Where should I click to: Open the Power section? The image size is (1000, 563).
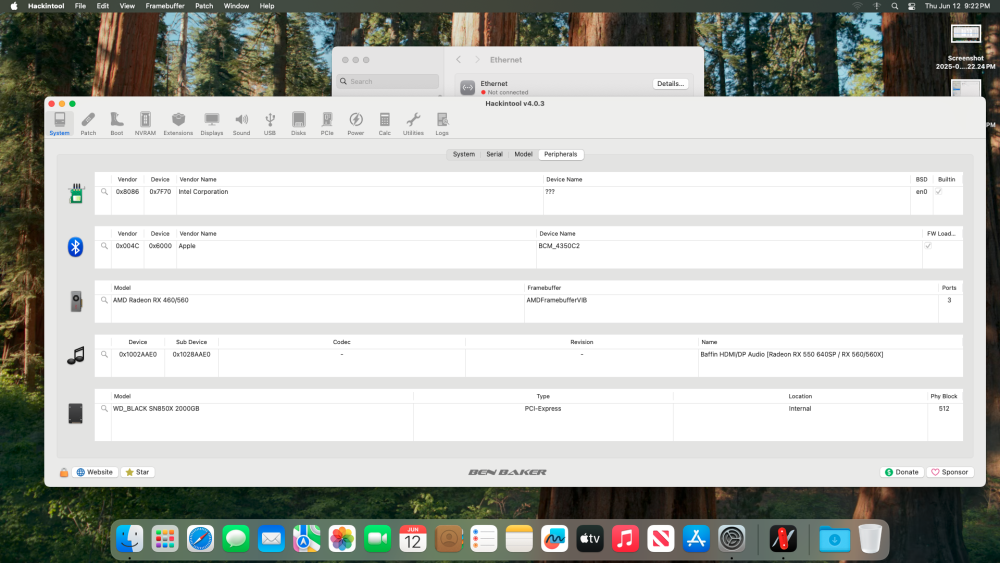coord(356,124)
